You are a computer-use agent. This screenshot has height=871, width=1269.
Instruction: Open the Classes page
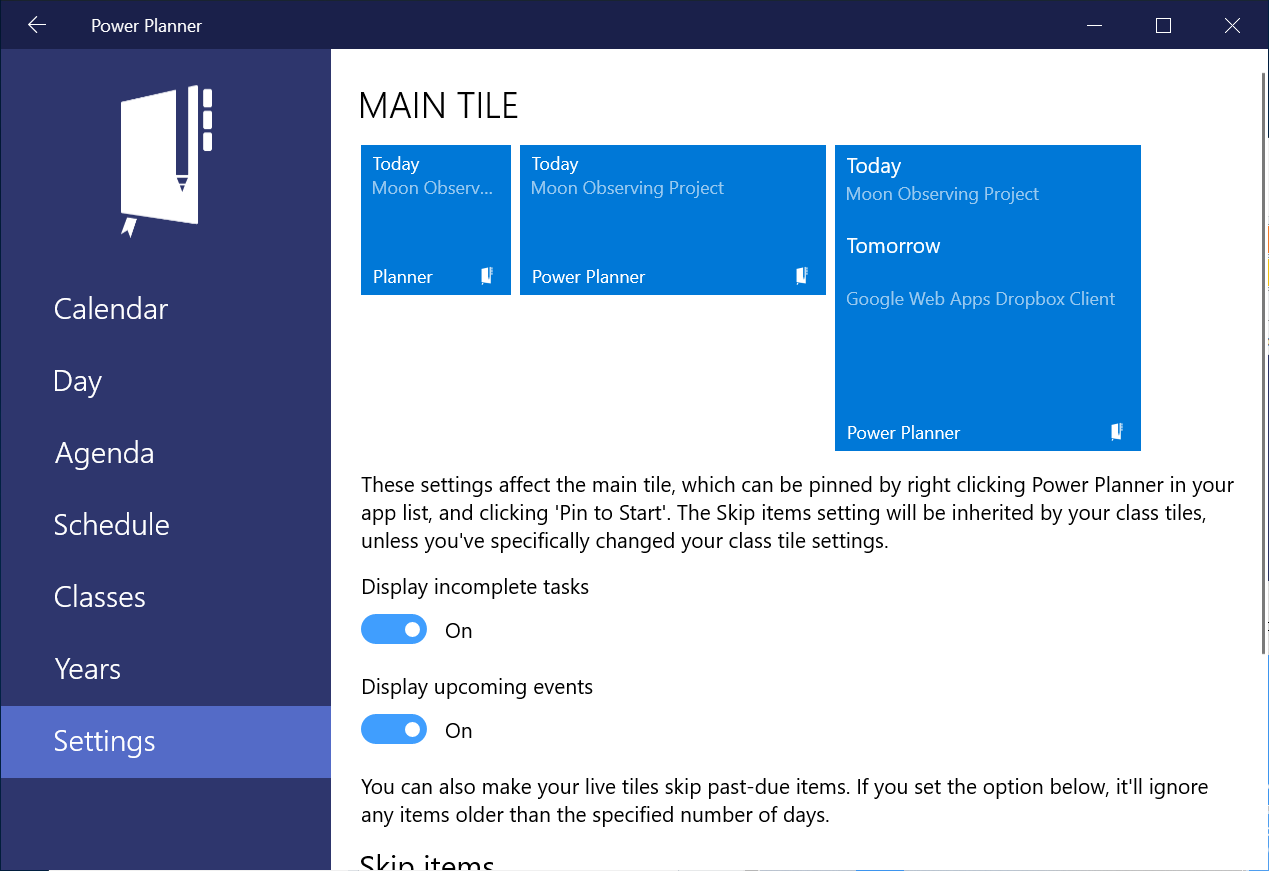coord(166,597)
